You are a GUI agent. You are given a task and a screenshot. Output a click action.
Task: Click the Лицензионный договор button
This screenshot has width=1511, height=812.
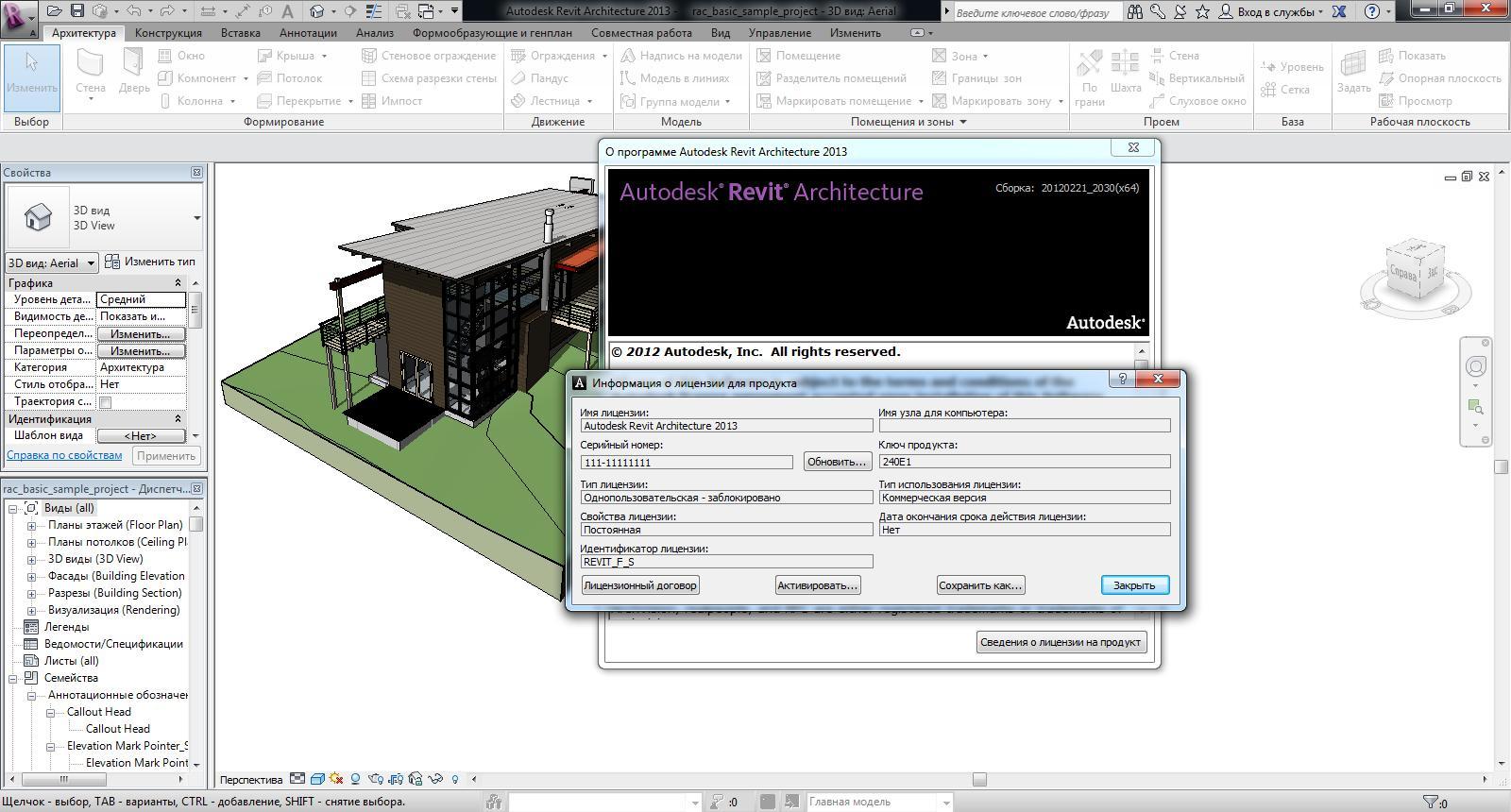pos(640,585)
